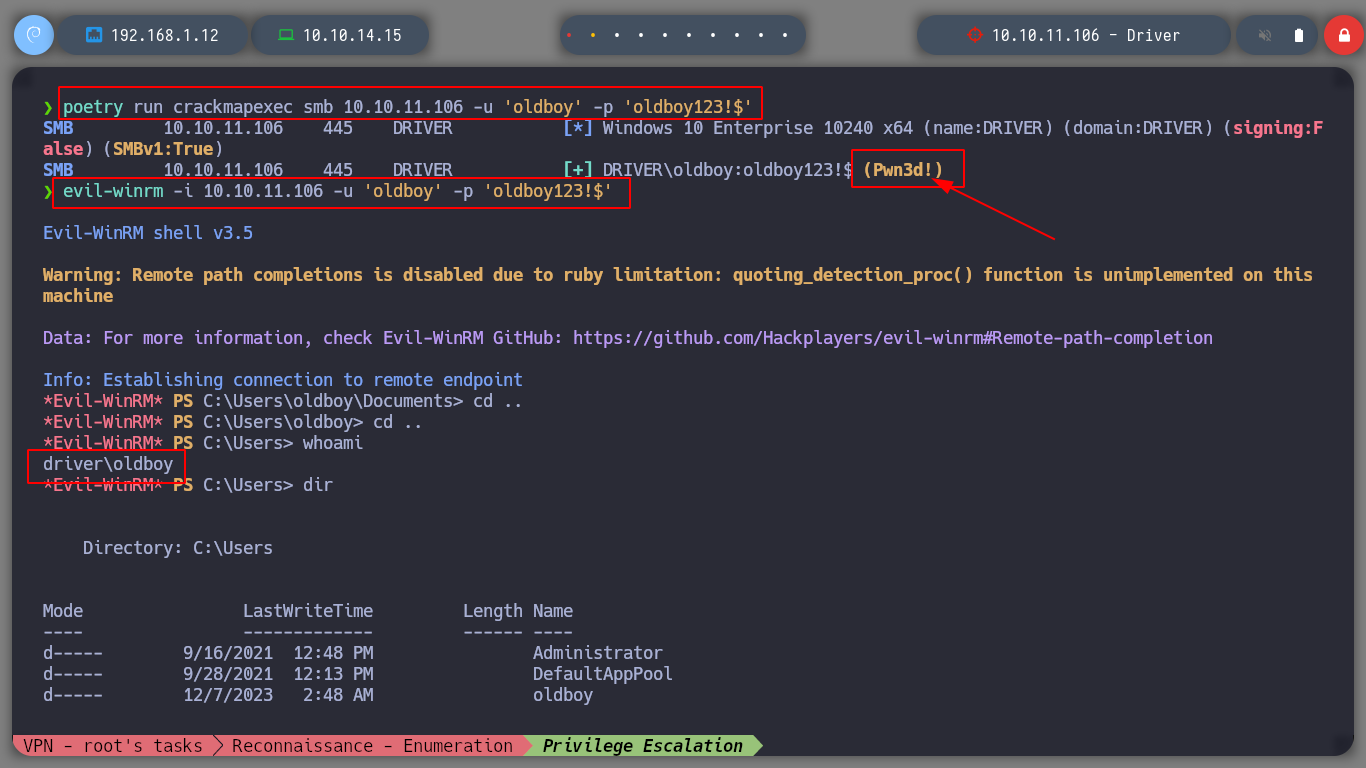Image resolution: width=1366 pixels, height=768 pixels.
Task: Switch to the third workspace dot
Action: coord(616,35)
